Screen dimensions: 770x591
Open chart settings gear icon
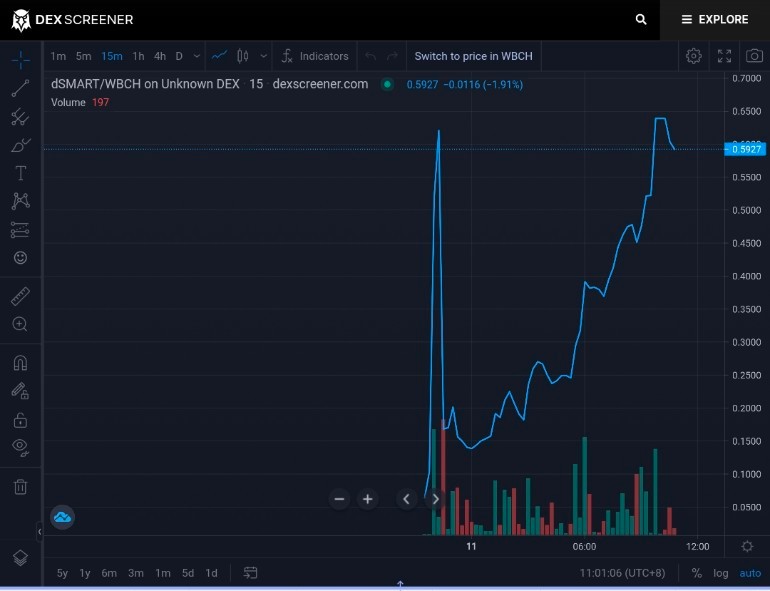(693, 56)
